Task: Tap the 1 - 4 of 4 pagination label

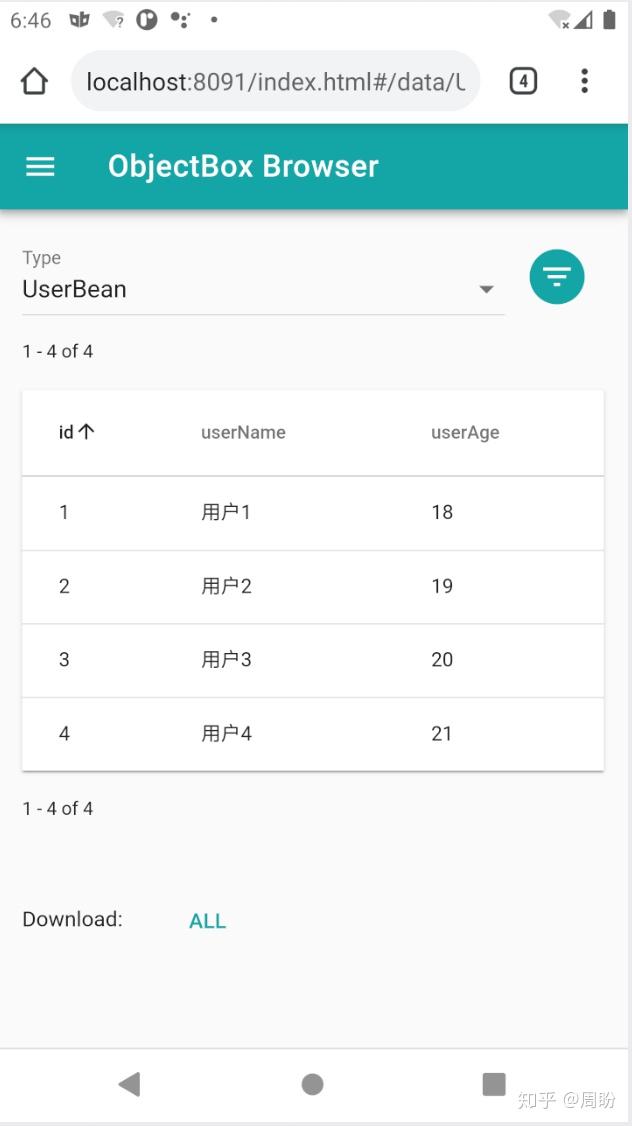Action: pos(57,351)
